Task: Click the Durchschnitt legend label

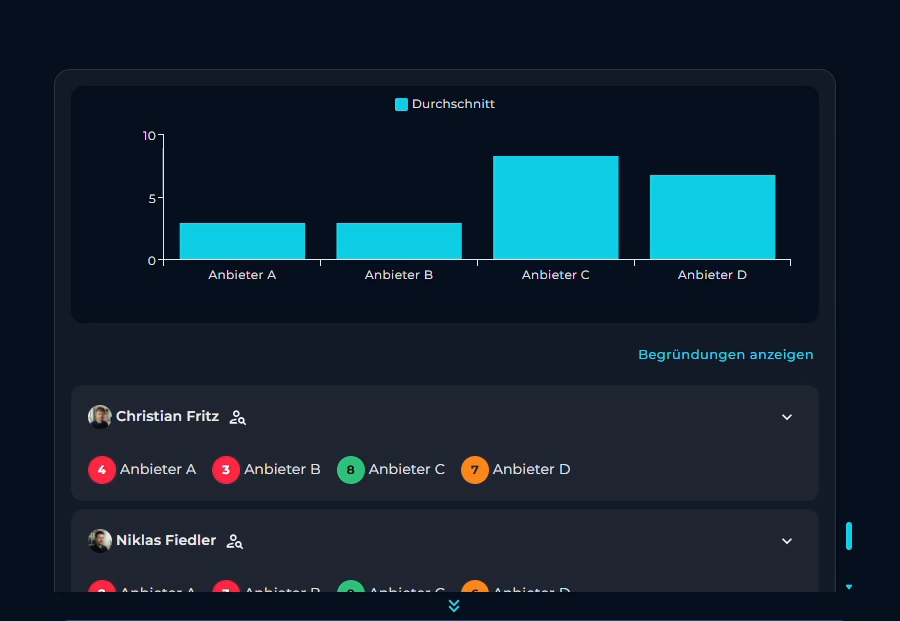Action: (x=453, y=104)
